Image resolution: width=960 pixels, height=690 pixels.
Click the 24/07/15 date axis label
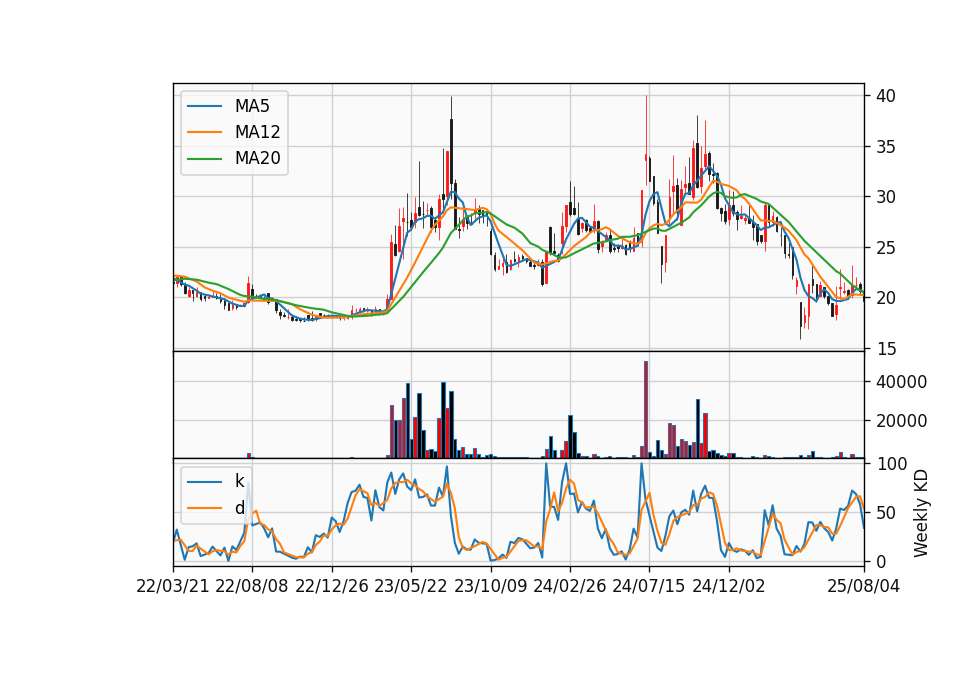[x=649, y=586]
